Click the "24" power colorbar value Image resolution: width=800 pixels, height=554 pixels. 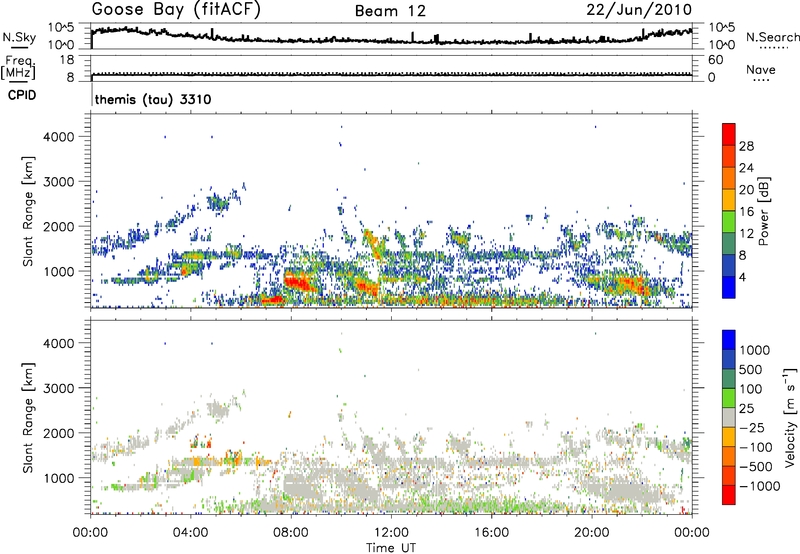pyautogui.click(x=746, y=168)
